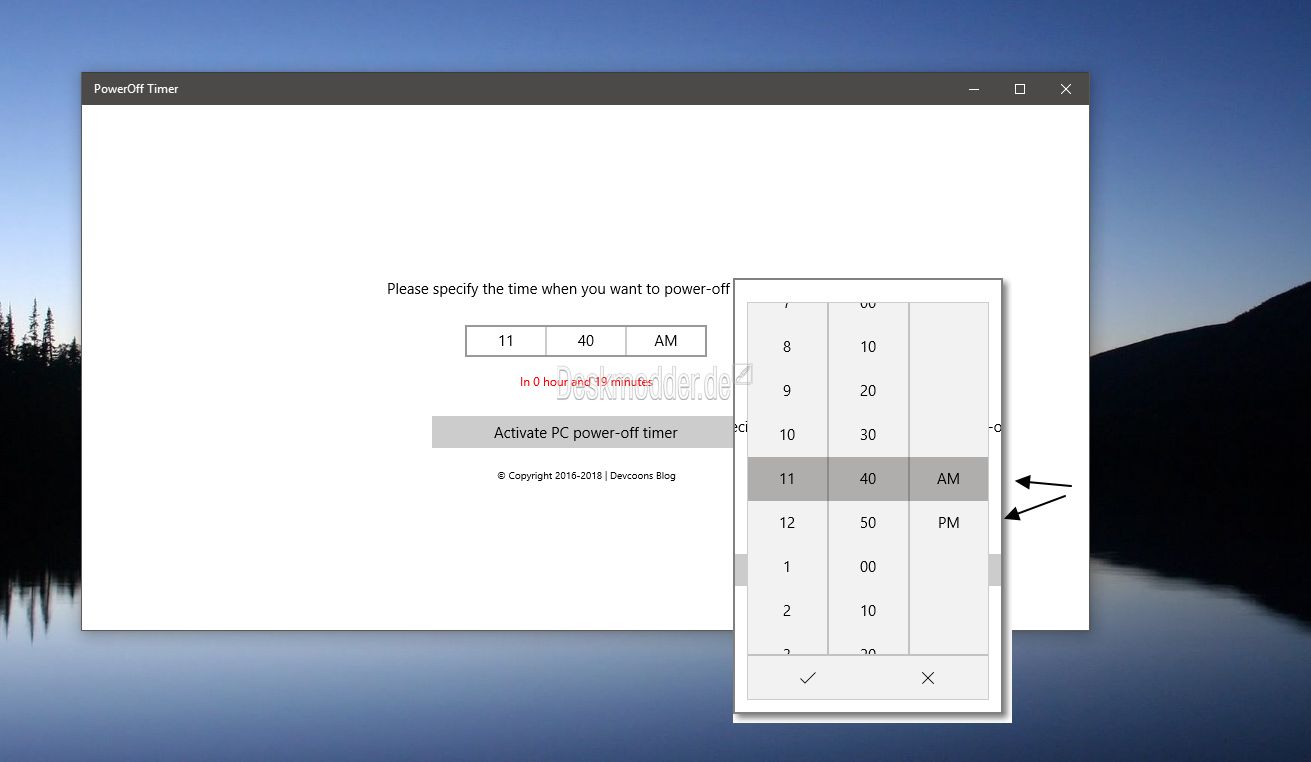
Task: Select hour 1 in the hour column
Action: pos(787,567)
